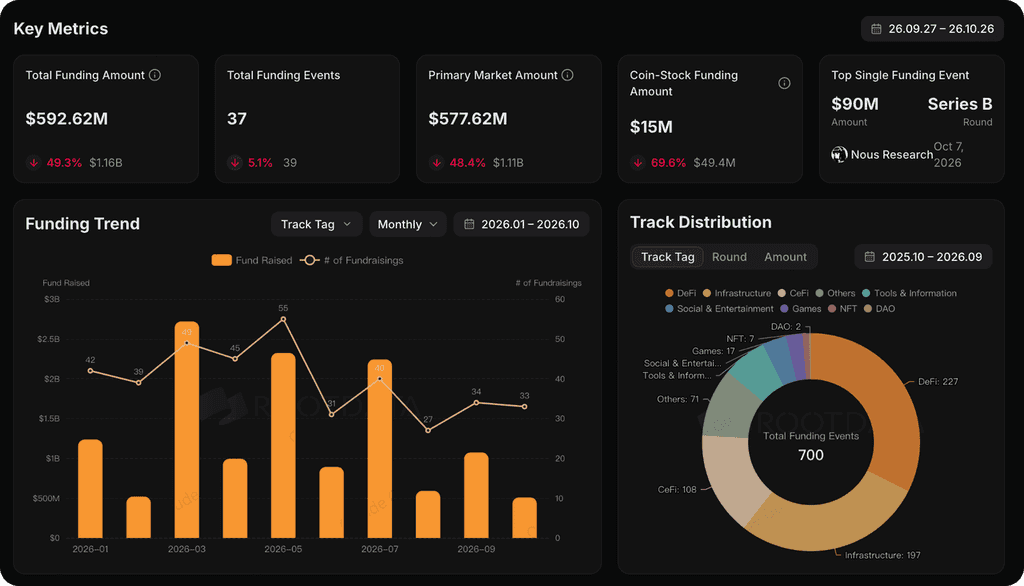Image resolution: width=1024 pixels, height=586 pixels.
Task: Toggle # of Fundraisings series in legend
Action: [351, 260]
